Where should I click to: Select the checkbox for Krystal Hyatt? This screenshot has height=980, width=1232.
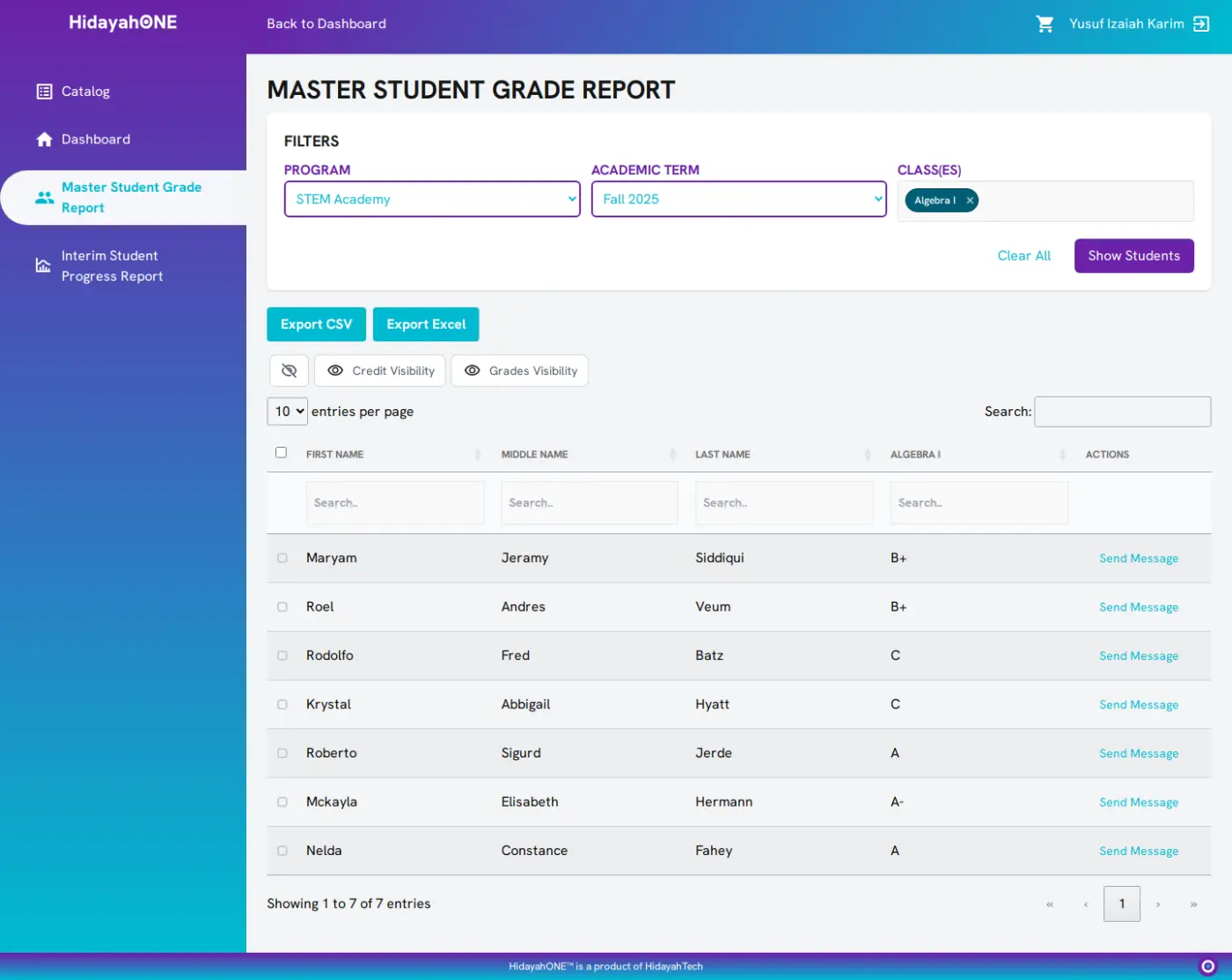coord(282,705)
